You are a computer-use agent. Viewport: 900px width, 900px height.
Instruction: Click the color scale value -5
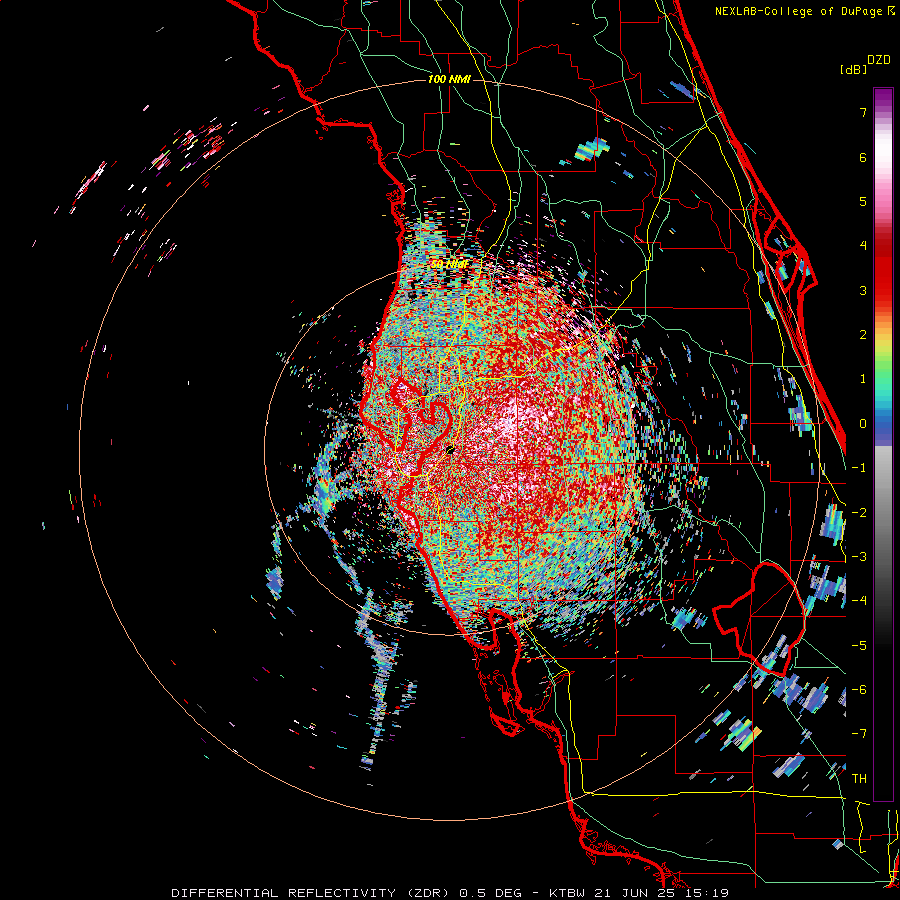pyautogui.click(x=859, y=646)
